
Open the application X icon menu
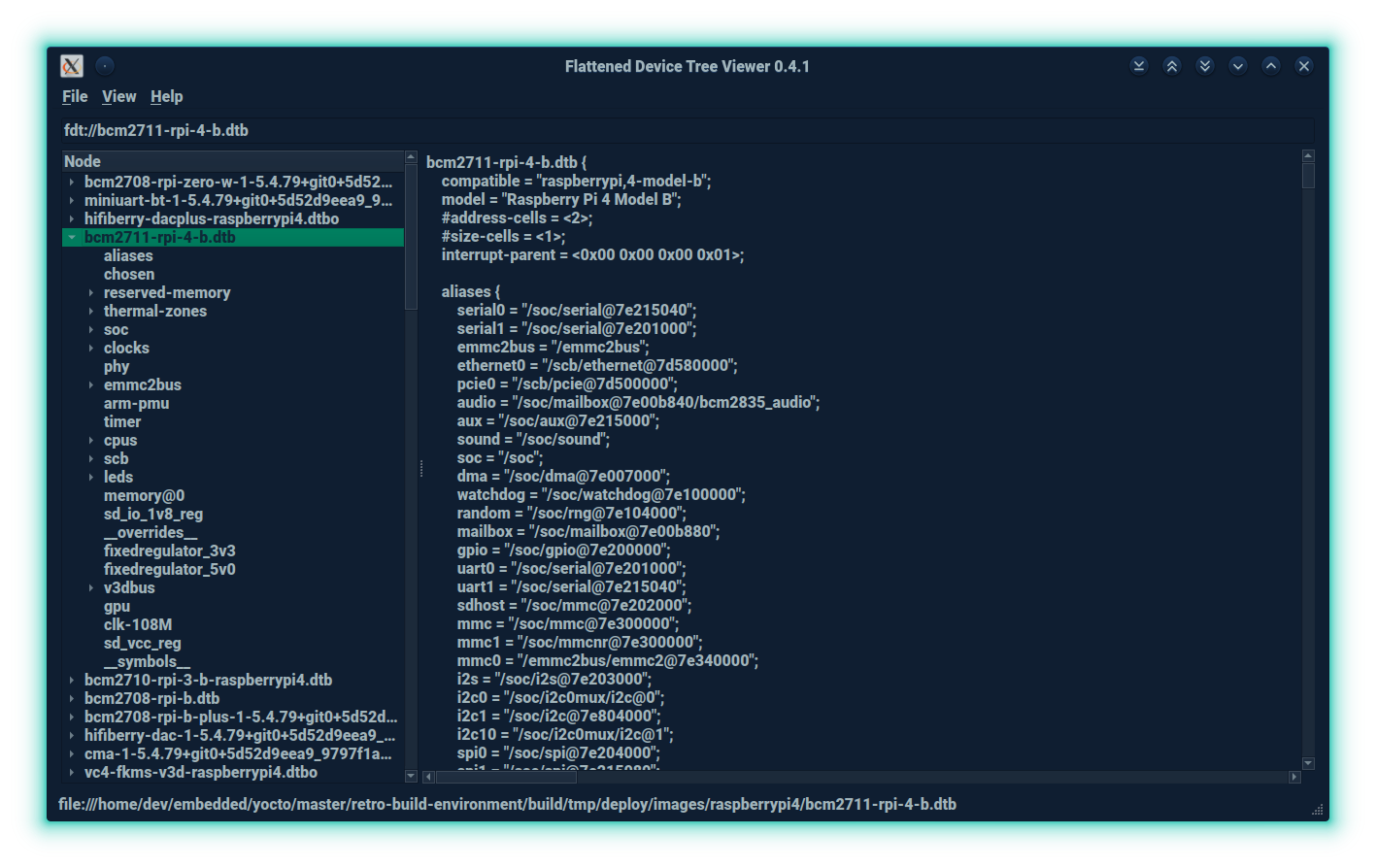[72, 66]
